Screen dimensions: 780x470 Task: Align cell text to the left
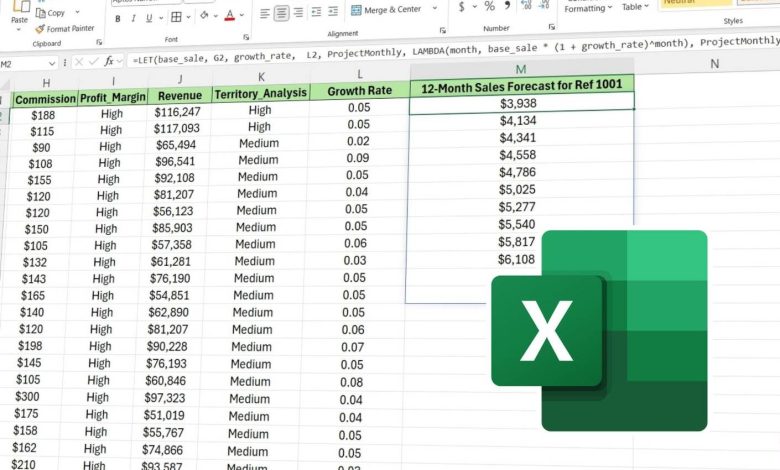tap(263, 14)
